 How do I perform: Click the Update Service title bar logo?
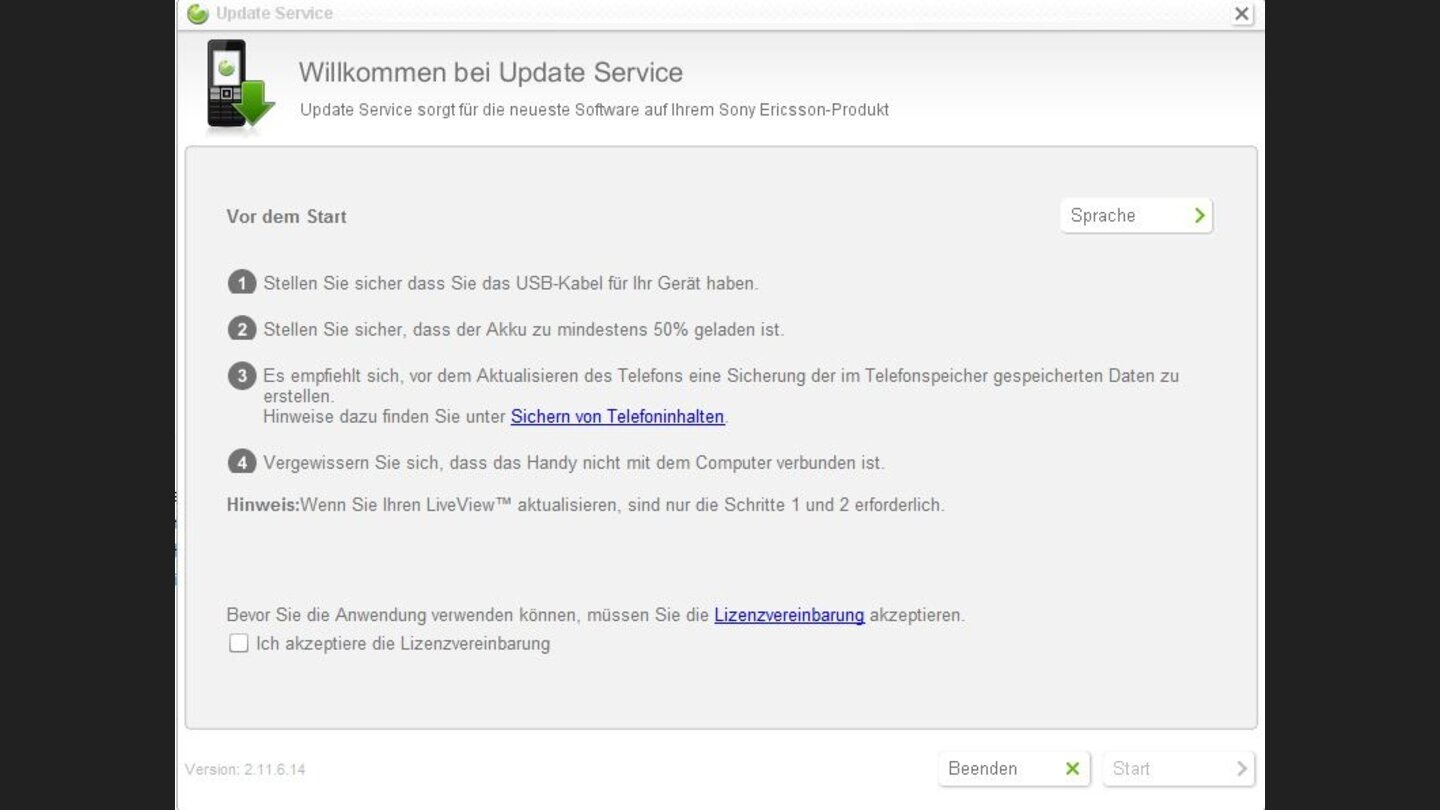[198, 13]
